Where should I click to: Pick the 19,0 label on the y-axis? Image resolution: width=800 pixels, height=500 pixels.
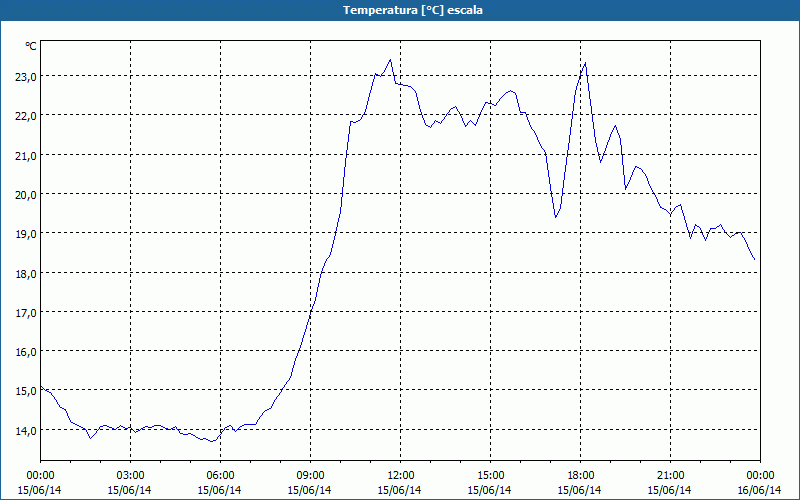click(26, 234)
